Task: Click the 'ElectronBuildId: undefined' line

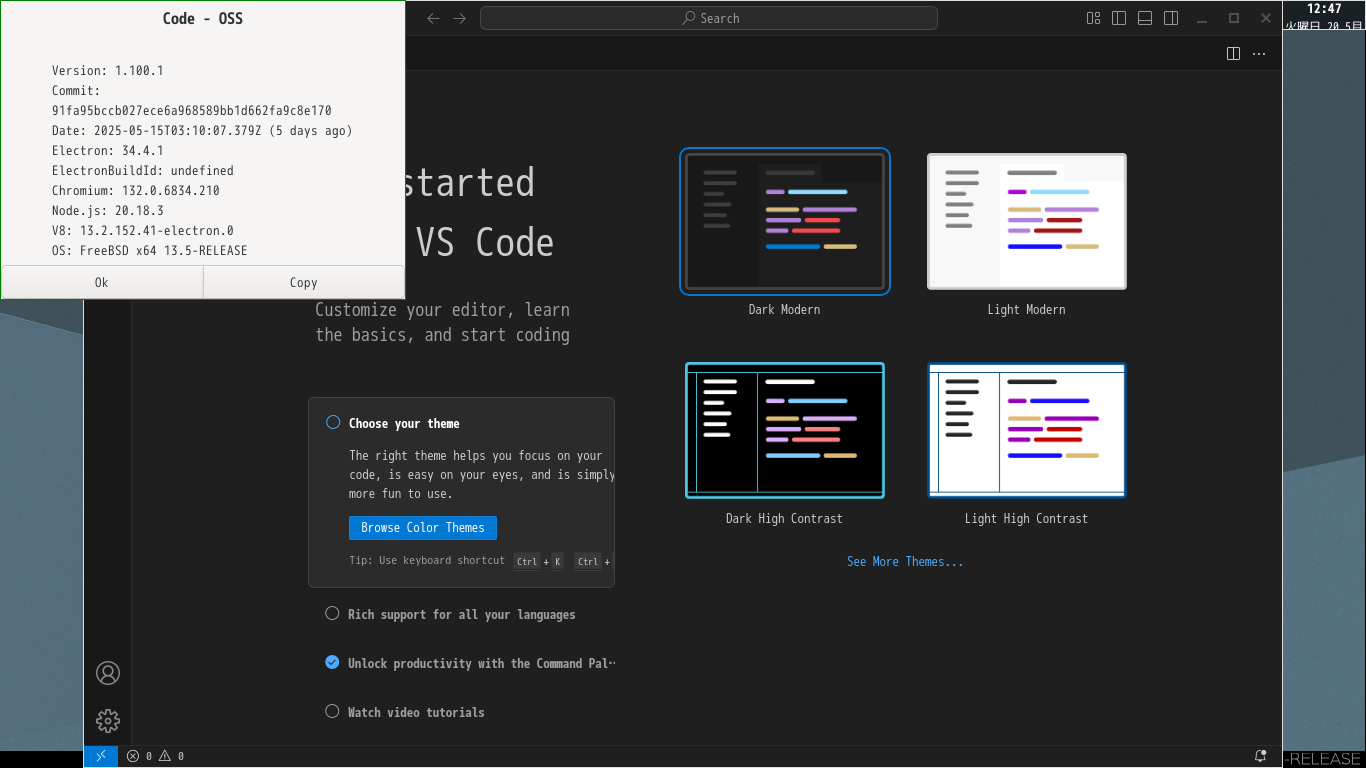Action: point(143,171)
